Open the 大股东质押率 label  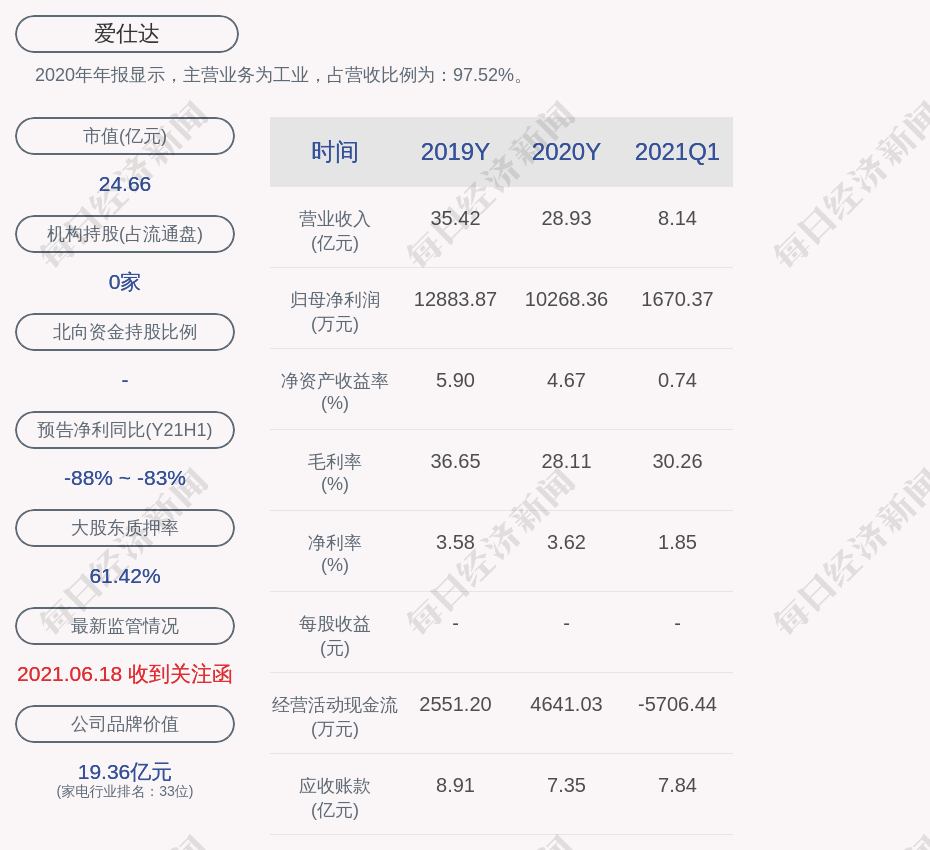pos(125,528)
